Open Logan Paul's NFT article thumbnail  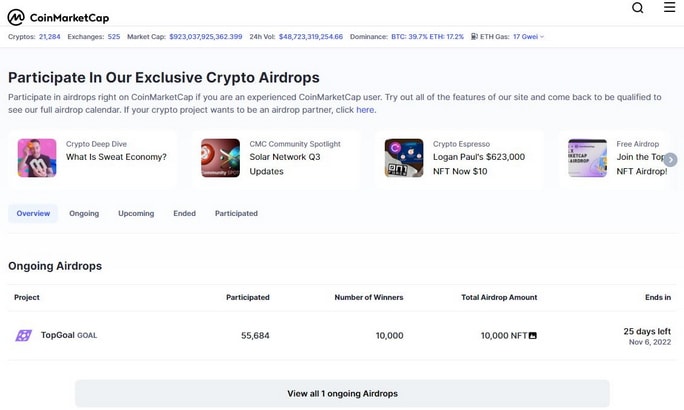[404, 158]
